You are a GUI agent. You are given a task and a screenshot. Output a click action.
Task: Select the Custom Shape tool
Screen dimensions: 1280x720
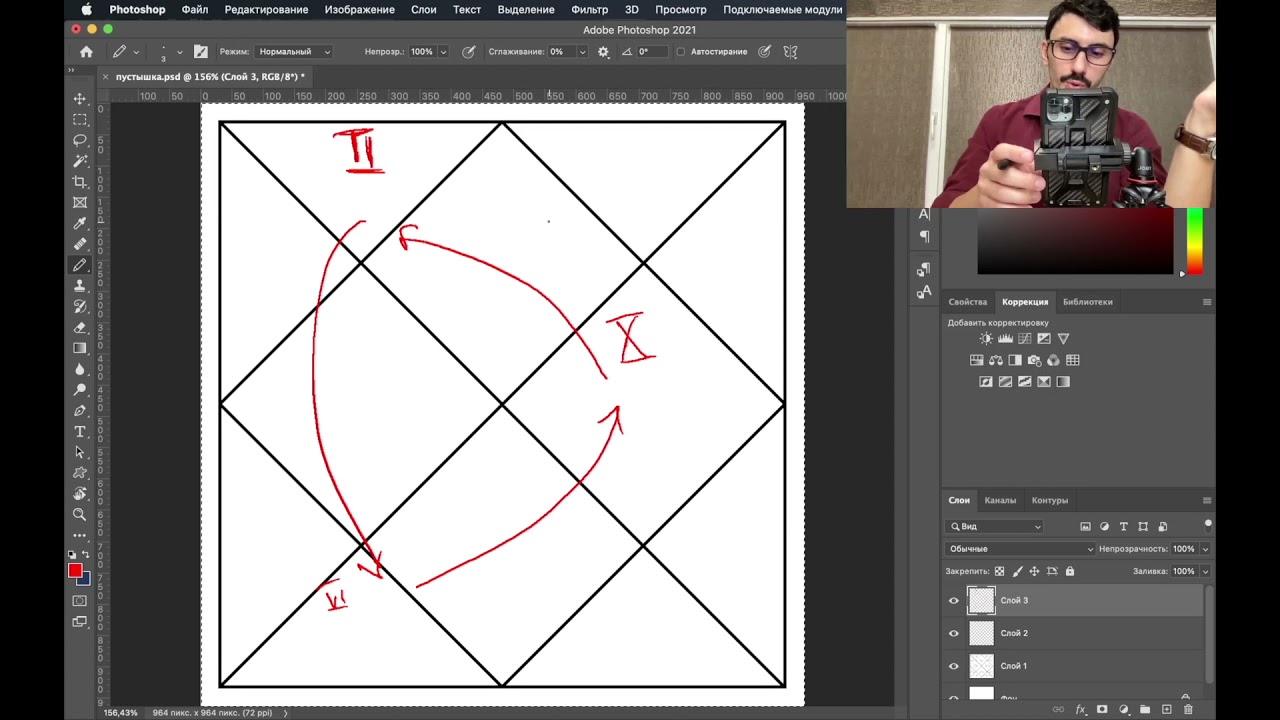coord(80,473)
